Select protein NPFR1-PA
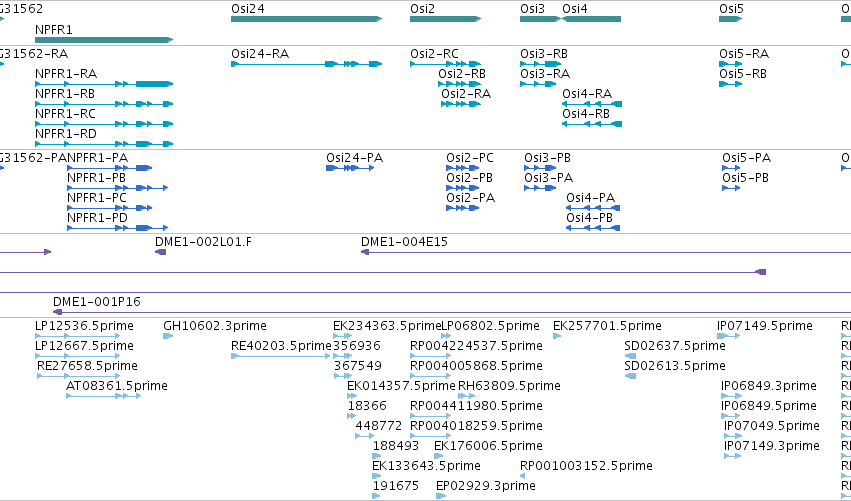Screen dimensions: 851x501 110,168
